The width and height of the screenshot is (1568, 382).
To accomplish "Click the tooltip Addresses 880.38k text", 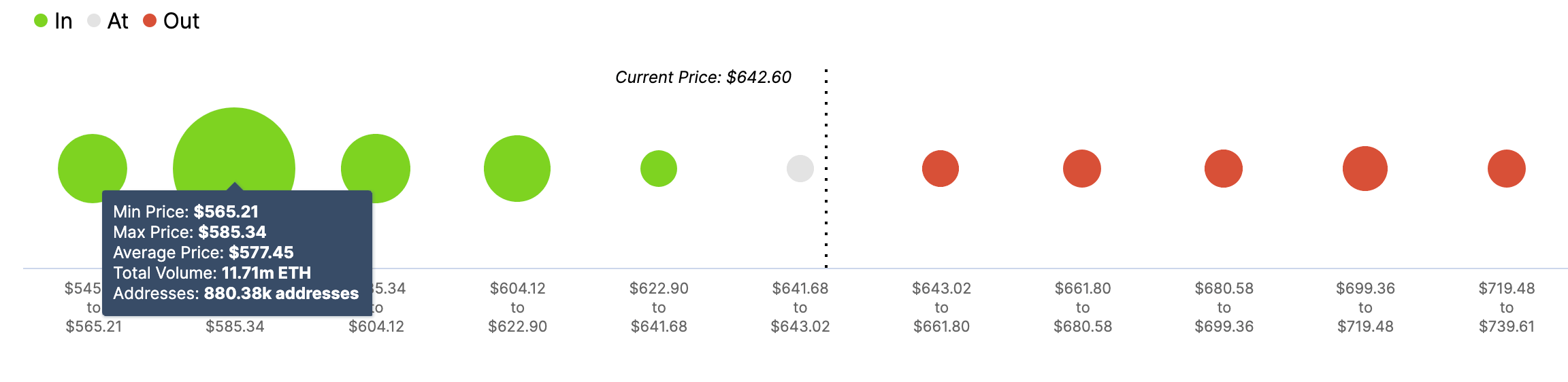I will pos(235,294).
